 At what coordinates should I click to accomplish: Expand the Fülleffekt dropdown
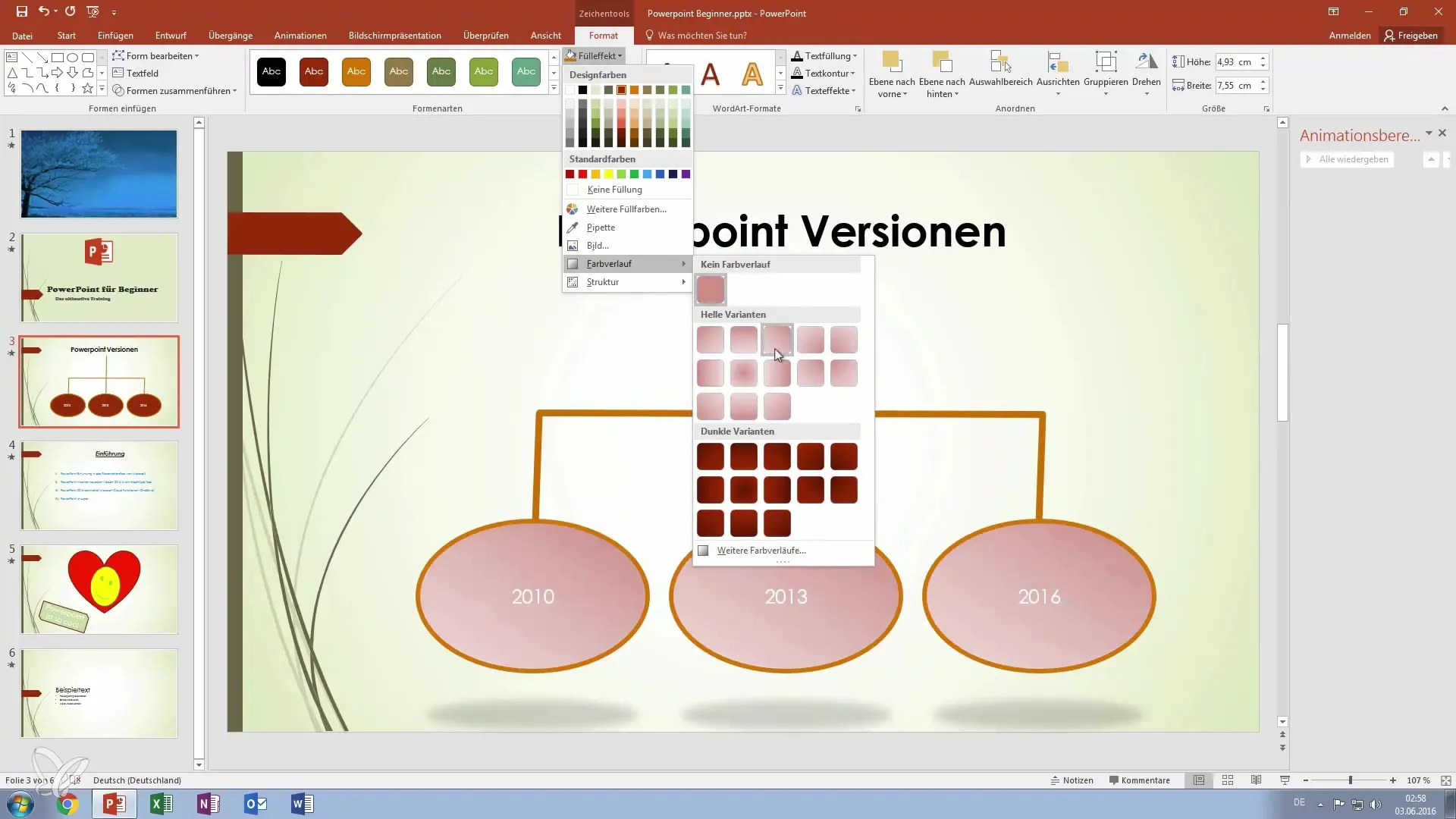(595, 55)
